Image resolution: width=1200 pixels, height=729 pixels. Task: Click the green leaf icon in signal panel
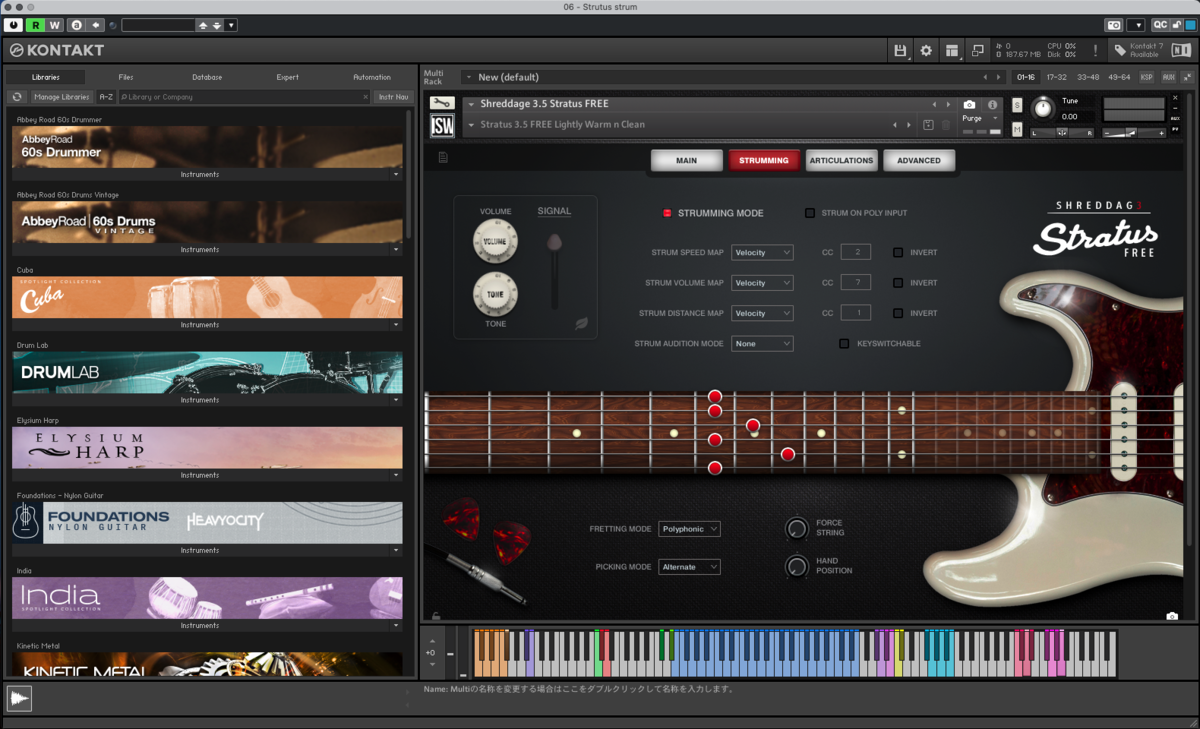(580, 323)
